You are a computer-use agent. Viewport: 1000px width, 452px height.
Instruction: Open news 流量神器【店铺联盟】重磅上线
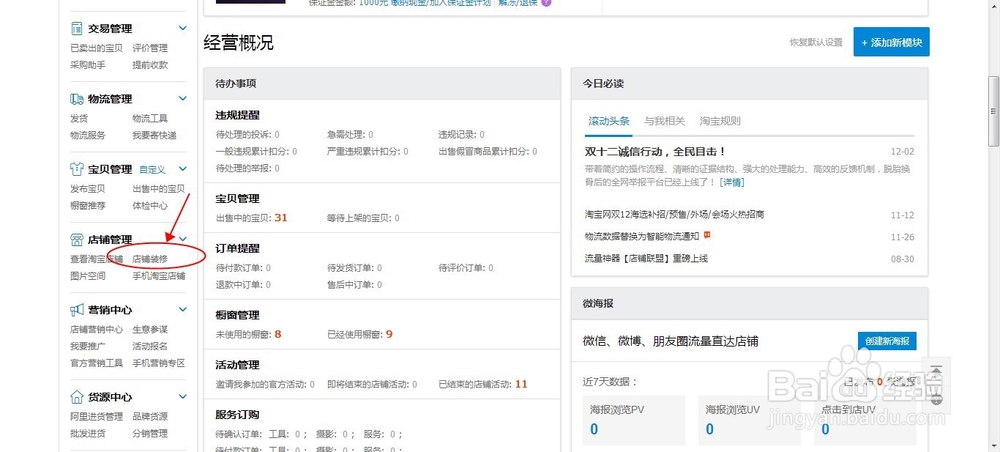(x=646, y=259)
